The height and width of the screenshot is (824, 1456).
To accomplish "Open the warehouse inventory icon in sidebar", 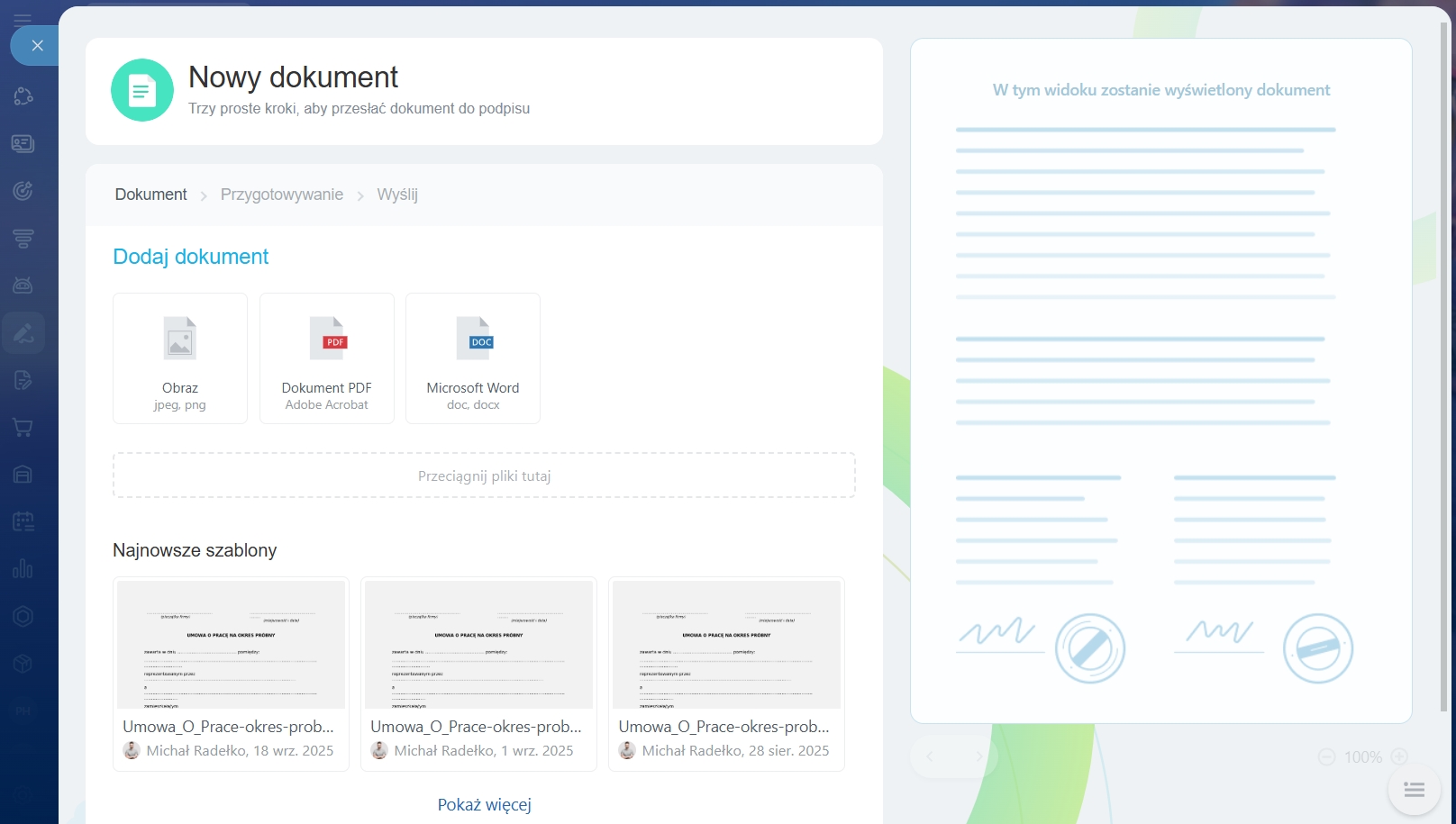I will tap(23, 475).
